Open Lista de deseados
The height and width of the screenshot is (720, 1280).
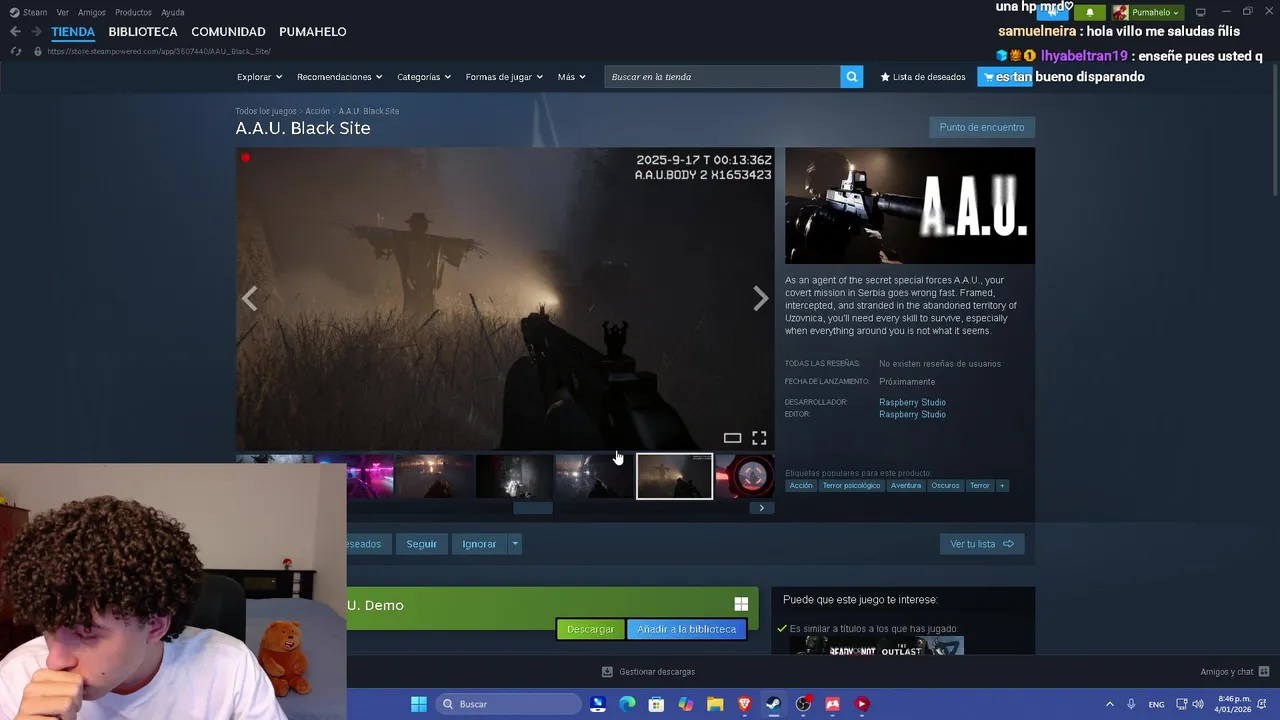923,77
